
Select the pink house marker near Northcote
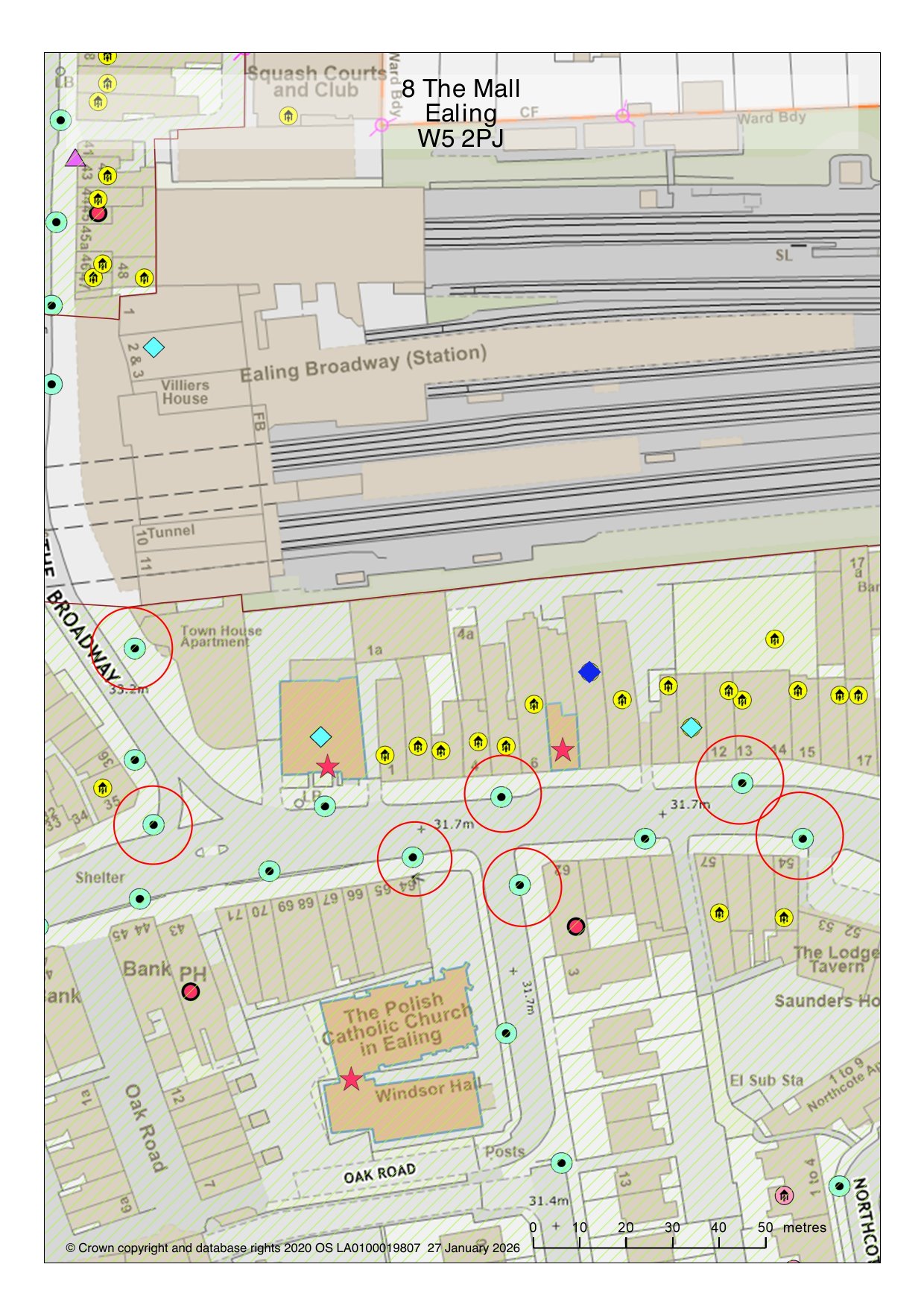click(784, 1195)
